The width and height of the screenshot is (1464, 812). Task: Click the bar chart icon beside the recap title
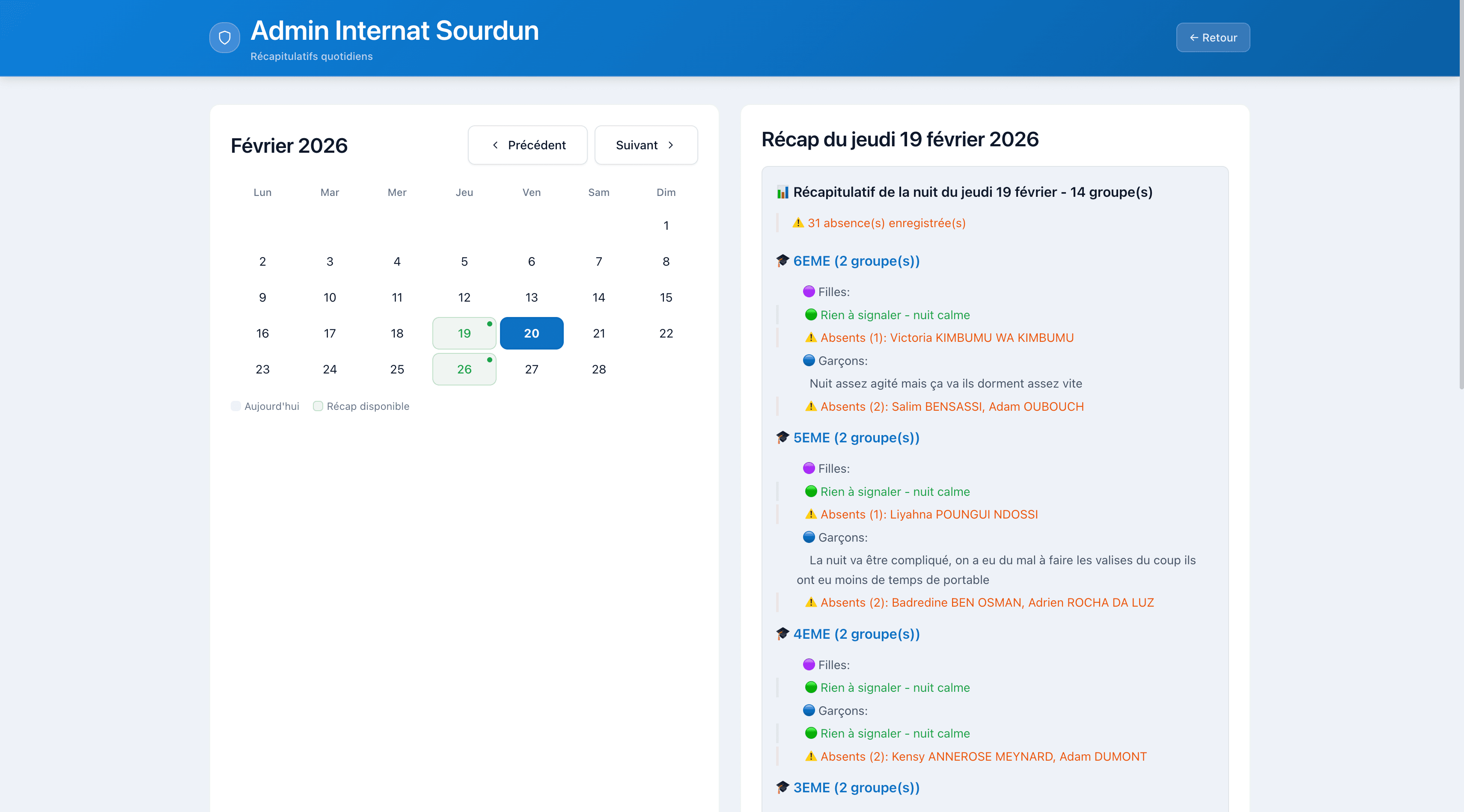coord(782,191)
